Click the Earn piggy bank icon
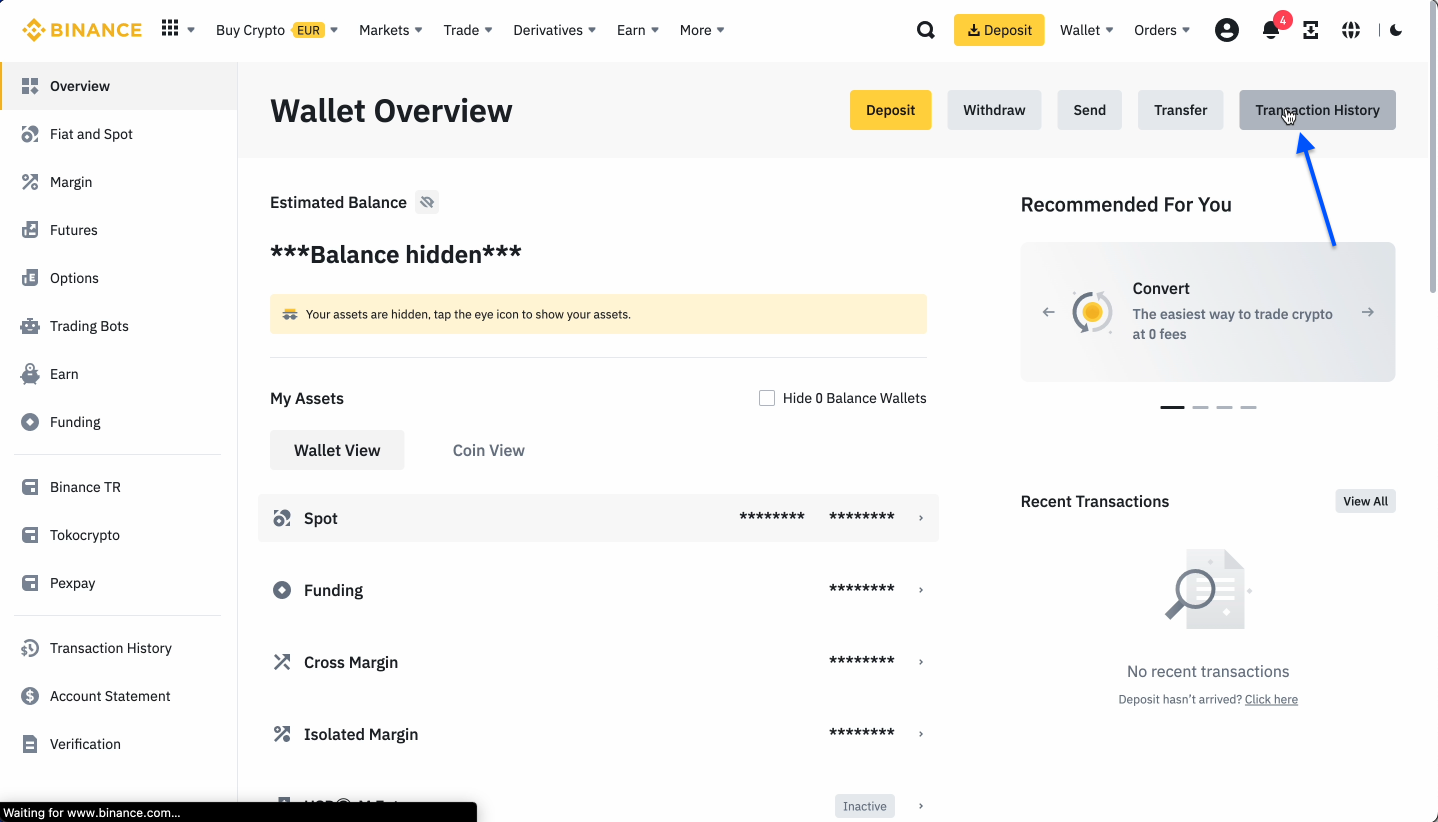1438x822 pixels. pyautogui.click(x=30, y=374)
